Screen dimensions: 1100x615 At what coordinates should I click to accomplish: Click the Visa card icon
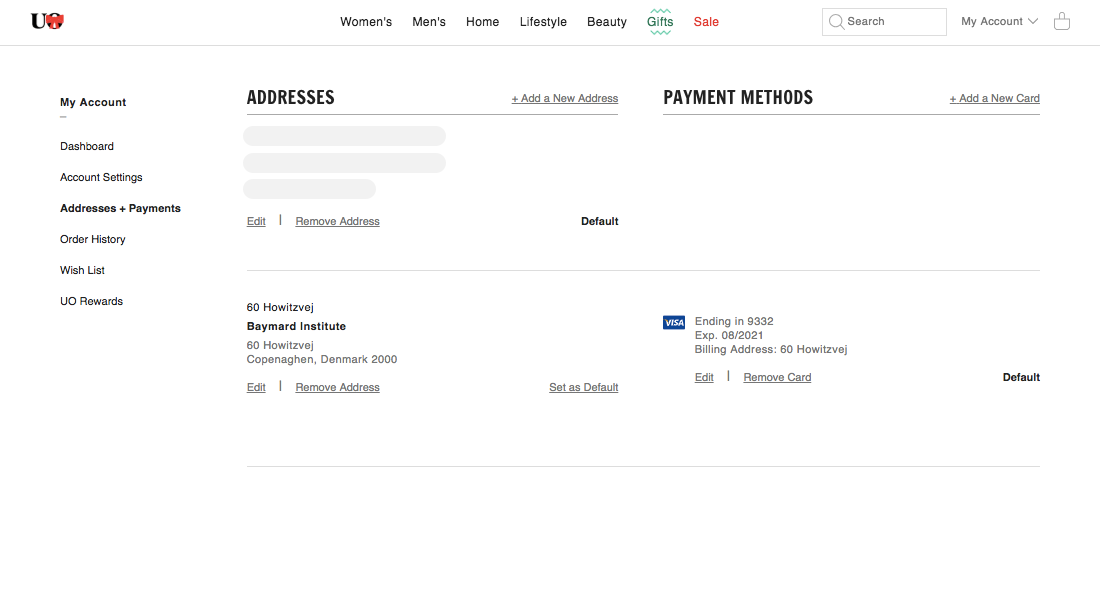(x=674, y=322)
